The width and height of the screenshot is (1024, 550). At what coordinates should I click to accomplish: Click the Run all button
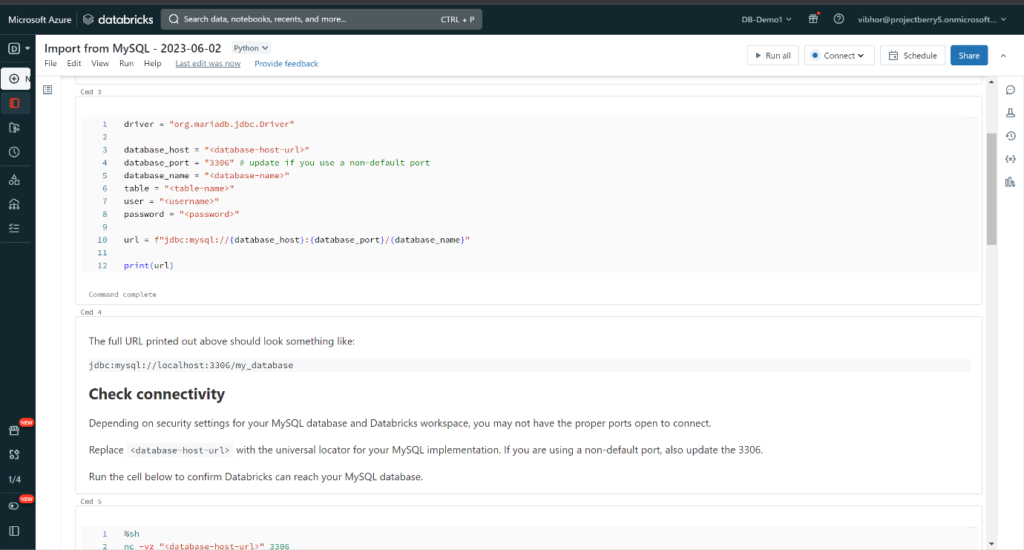click(773, 56)
